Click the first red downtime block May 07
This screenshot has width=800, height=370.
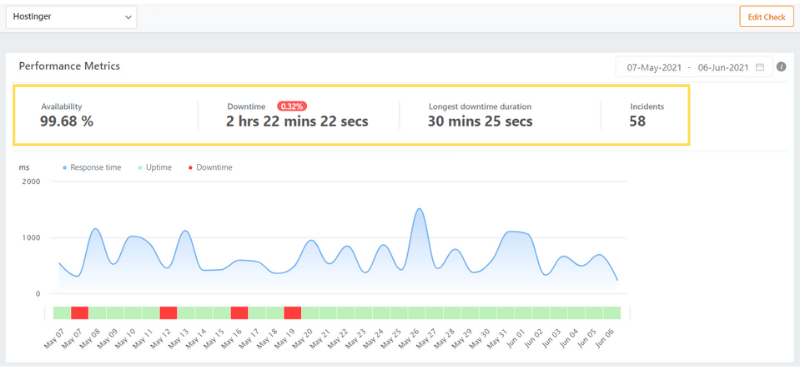point(80,313)
